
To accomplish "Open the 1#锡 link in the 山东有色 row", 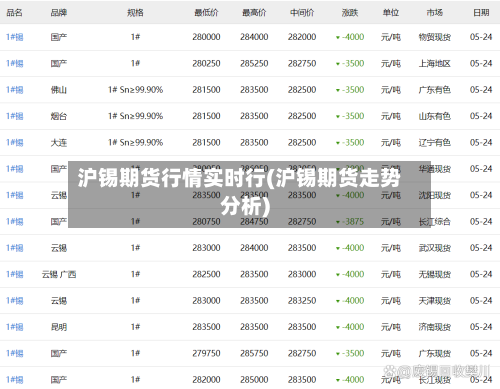I will pyautogui.click(x=15, y=116).
